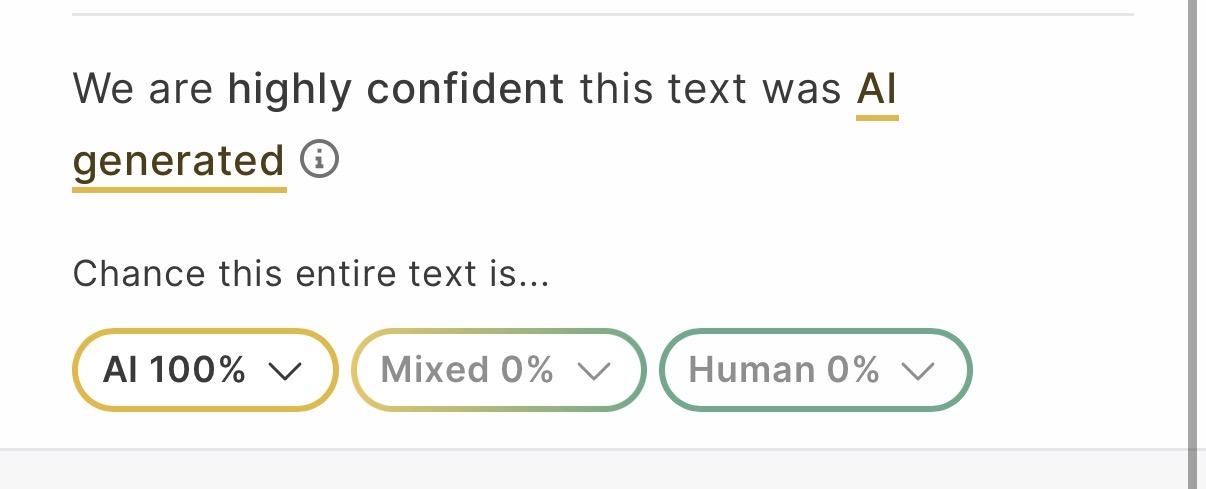
Task: Expand the Human 0% dropdown
Action: 815,370
